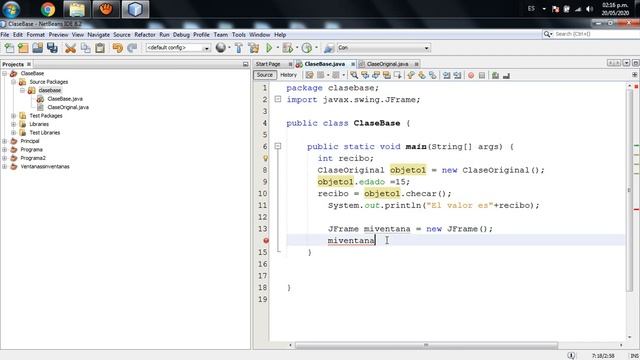This screenshot has height=360, width=640.
Task: Click the NetBeans cube taskbar icon
Action: click(135, 9)
